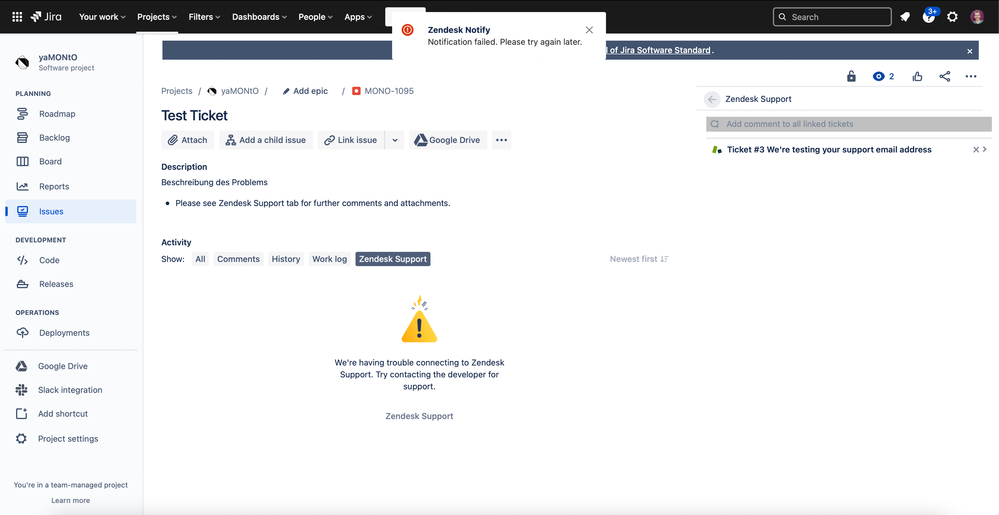Viewport: 999px width, 515px height.
Task: Open Ticket #3 We're testing your support email
Action: click(x=829, y=150)
